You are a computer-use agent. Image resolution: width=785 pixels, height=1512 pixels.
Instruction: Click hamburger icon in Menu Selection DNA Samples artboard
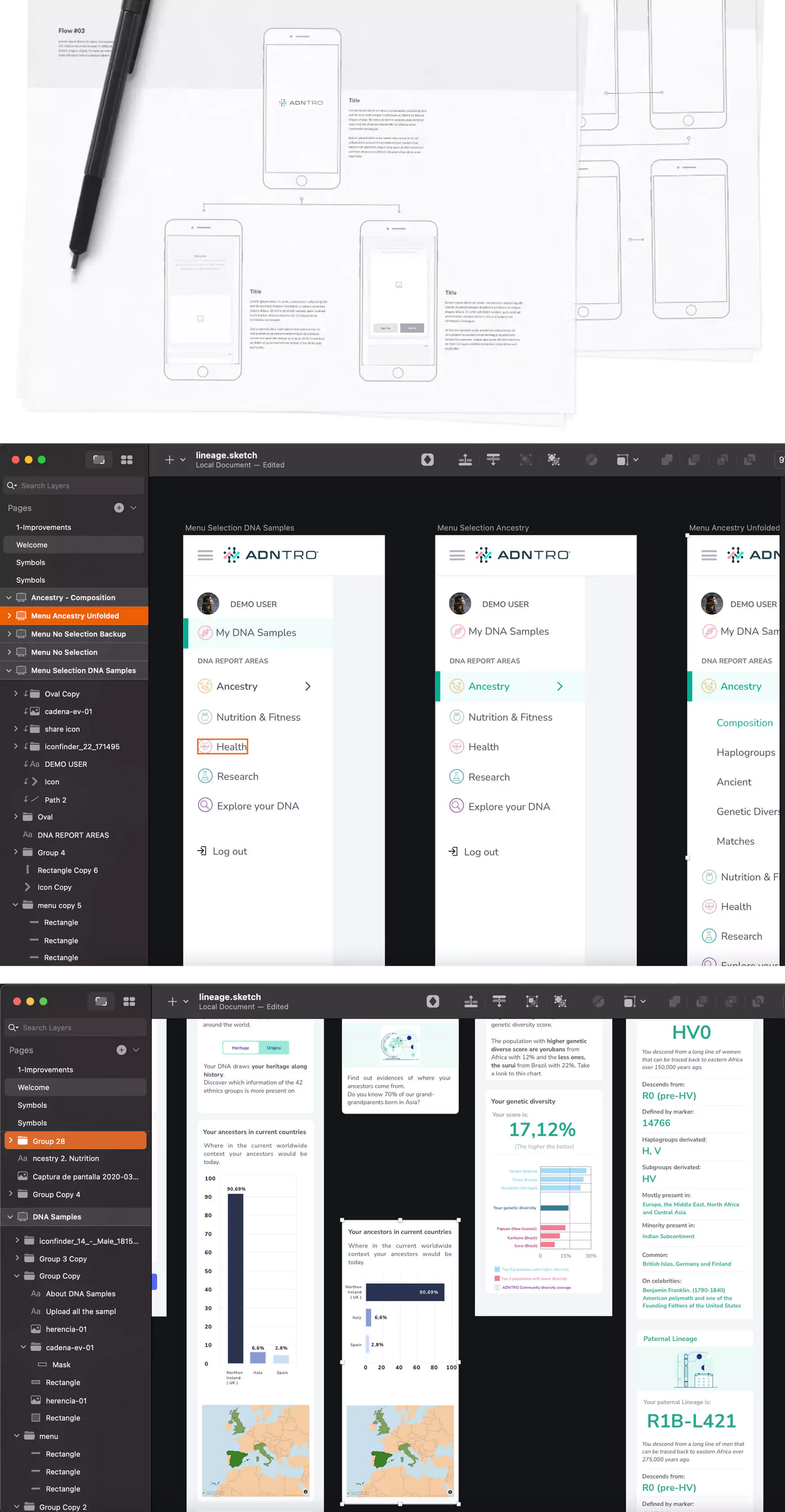pyautogui.click(x=205, y=555)
